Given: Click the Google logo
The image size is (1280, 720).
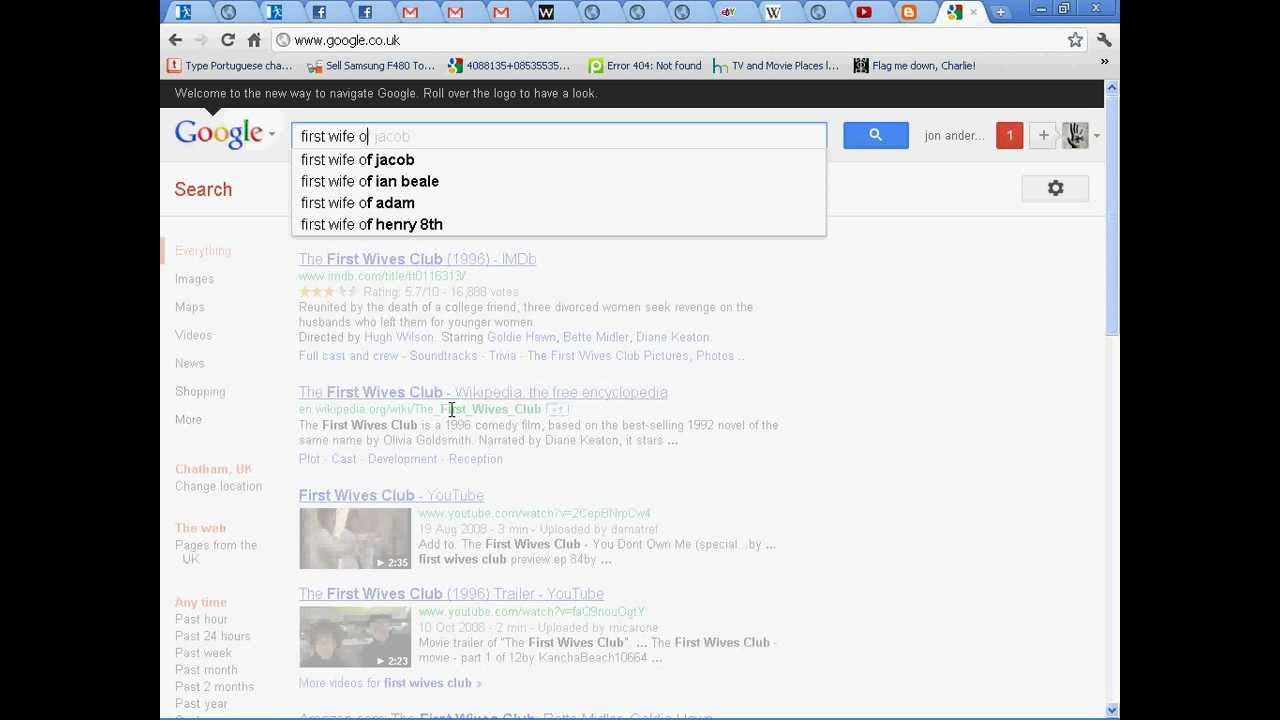Looking at the screenshot, I should click(218, 134).
